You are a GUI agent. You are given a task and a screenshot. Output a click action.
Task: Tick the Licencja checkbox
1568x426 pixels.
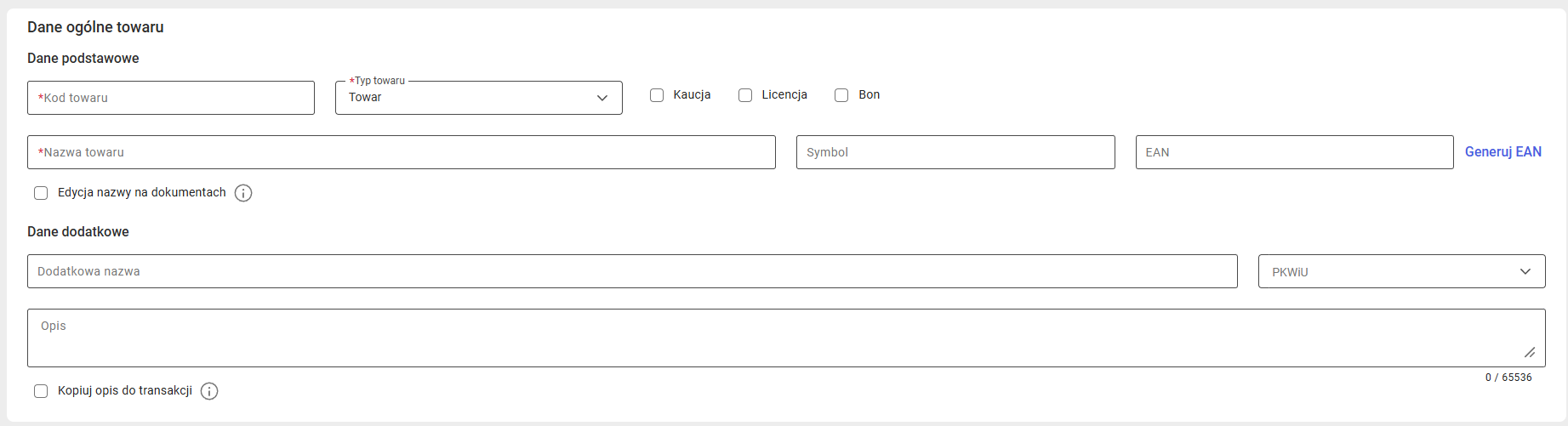point(745,95)
